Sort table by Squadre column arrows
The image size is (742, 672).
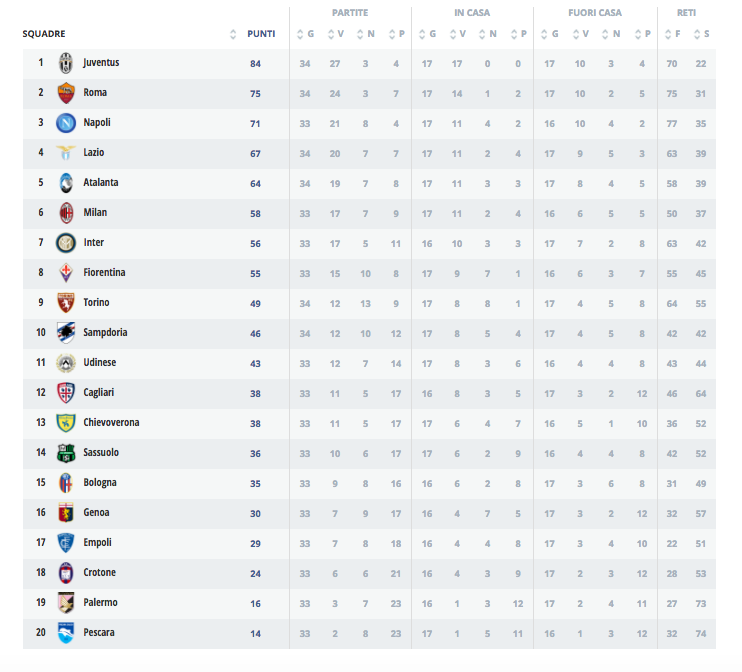(233, 34)
